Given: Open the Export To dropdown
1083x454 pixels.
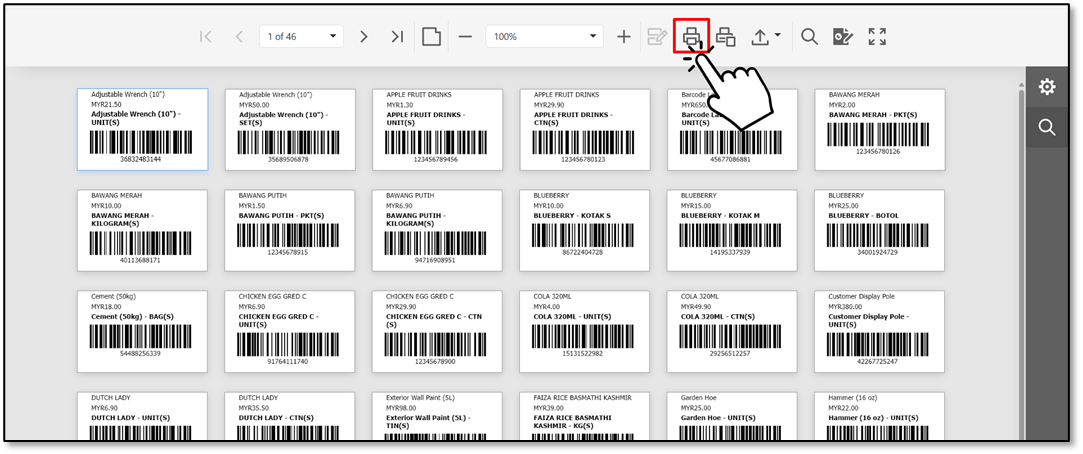Looking at the screenshot, I should (765, 37).
